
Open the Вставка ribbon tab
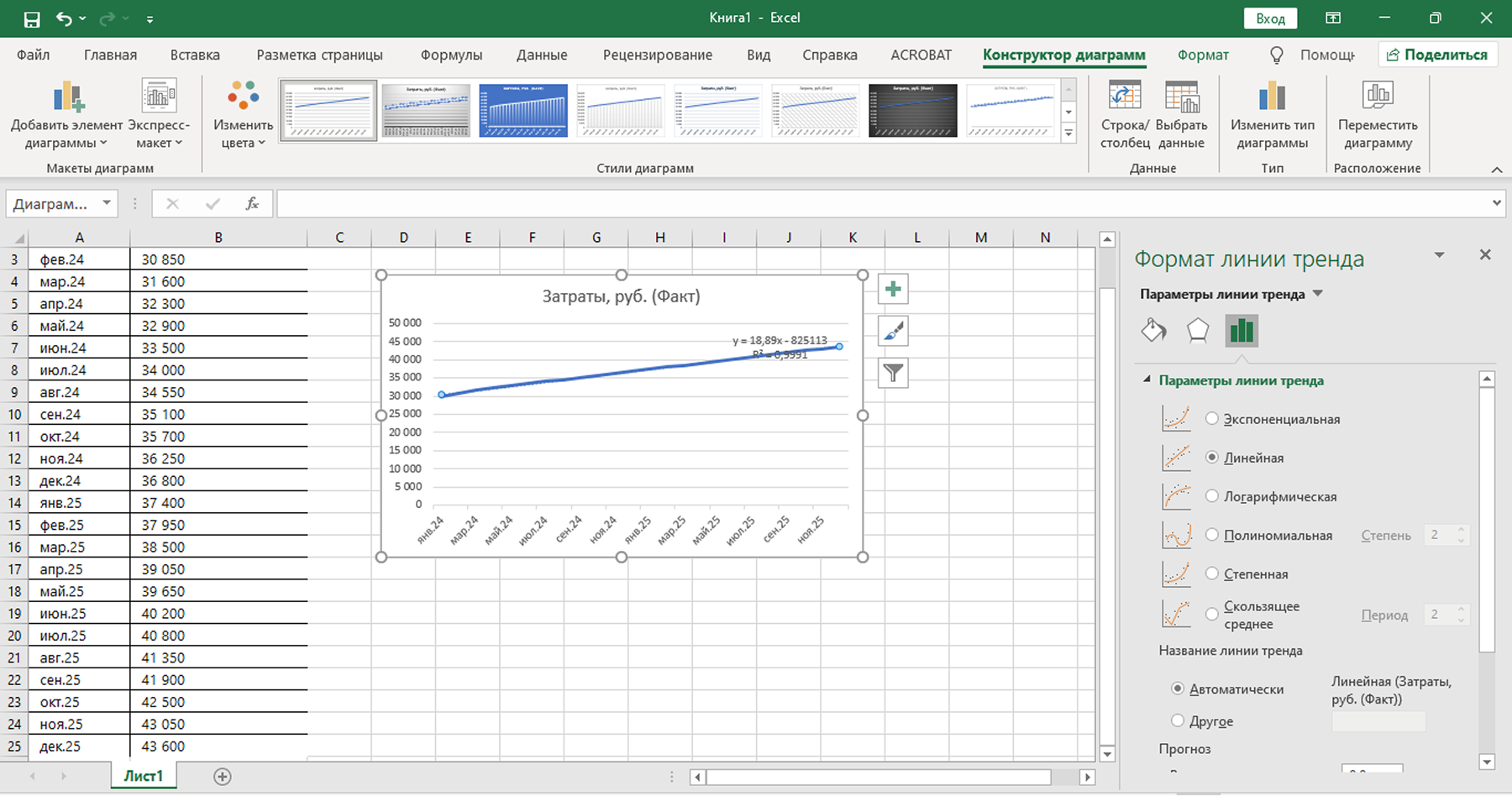195,55
